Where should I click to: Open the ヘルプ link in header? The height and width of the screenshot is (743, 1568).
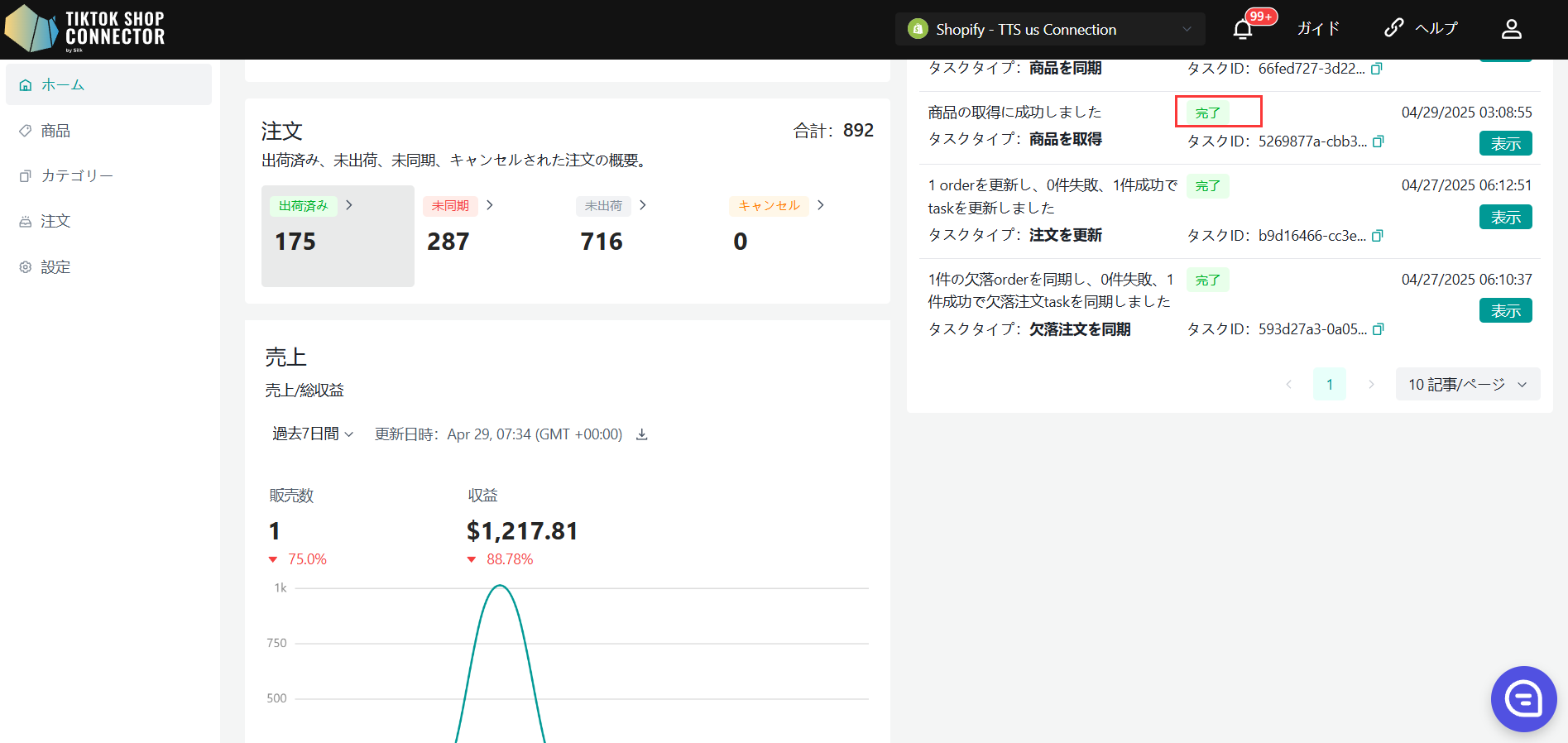pos(1421,29)
